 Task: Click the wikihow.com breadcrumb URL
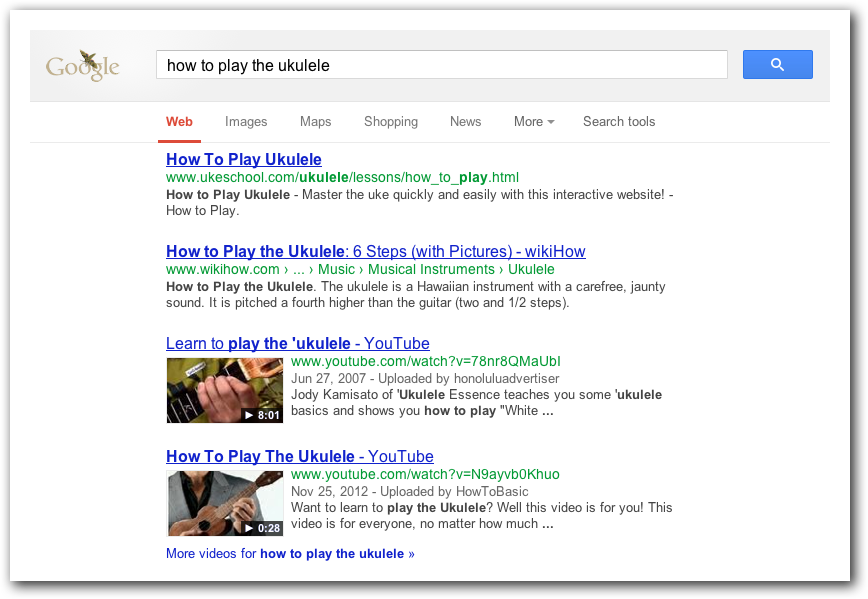pos(360,270)
